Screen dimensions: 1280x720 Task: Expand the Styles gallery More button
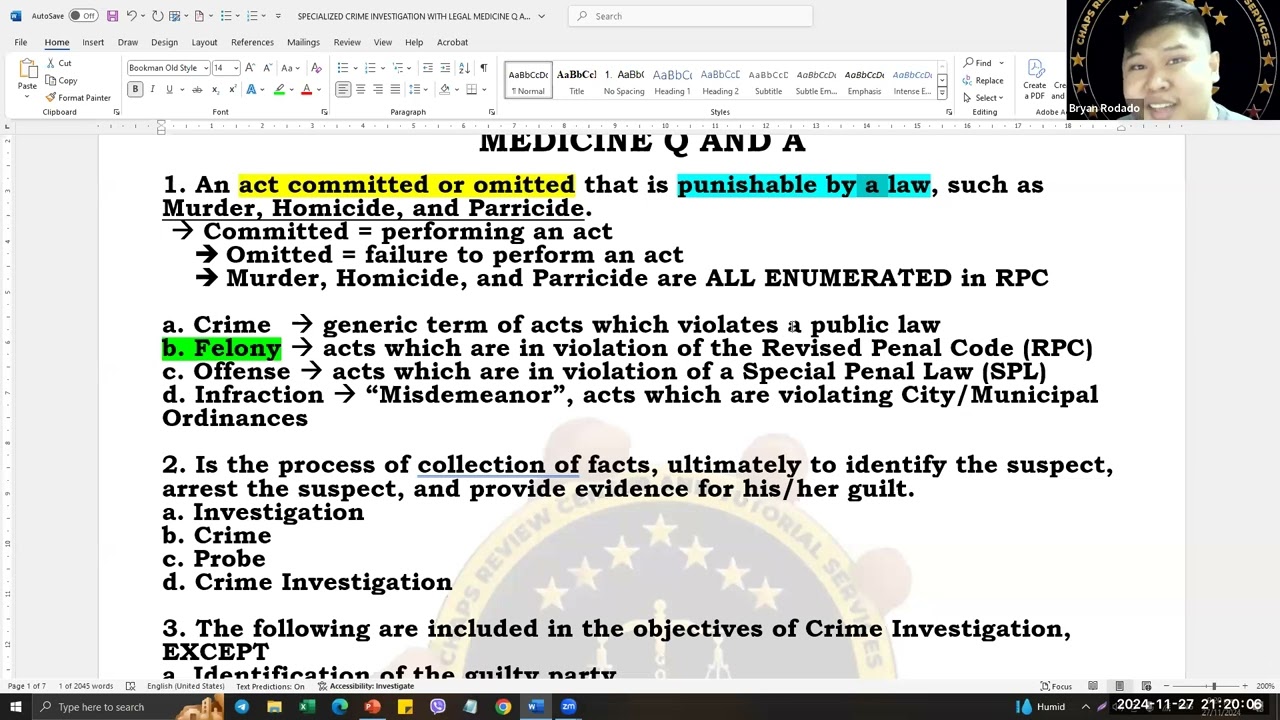(942, 93)
